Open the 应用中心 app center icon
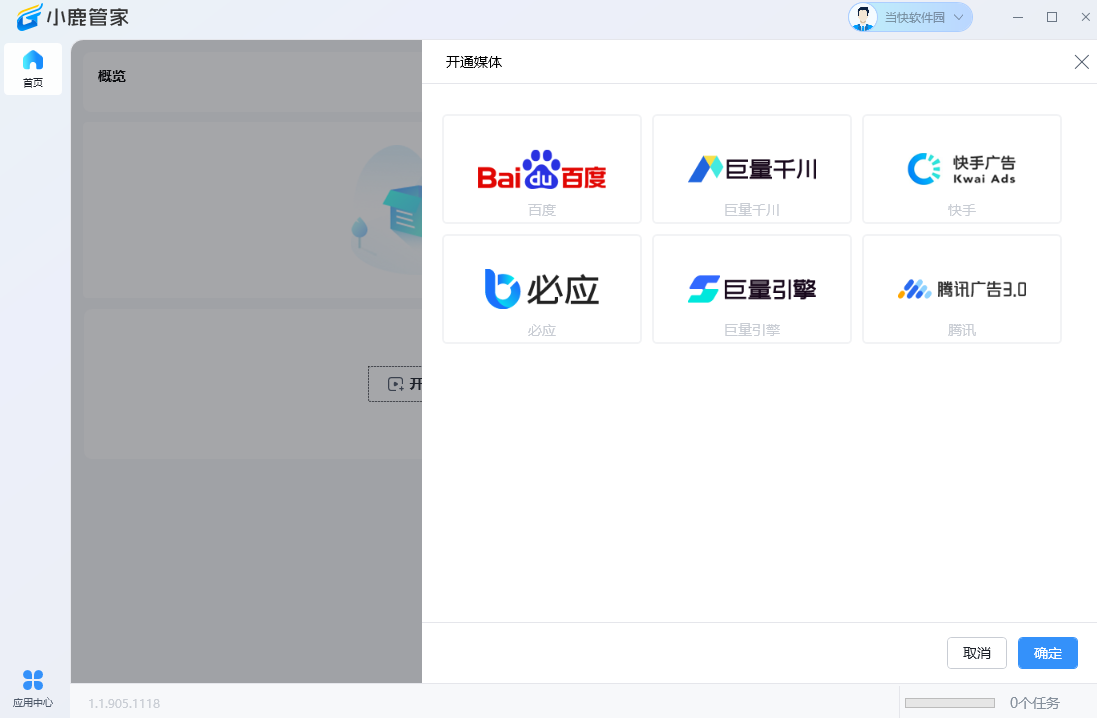Image resolution: width=1097 pixels, height=718 pixels. (33, 689)
